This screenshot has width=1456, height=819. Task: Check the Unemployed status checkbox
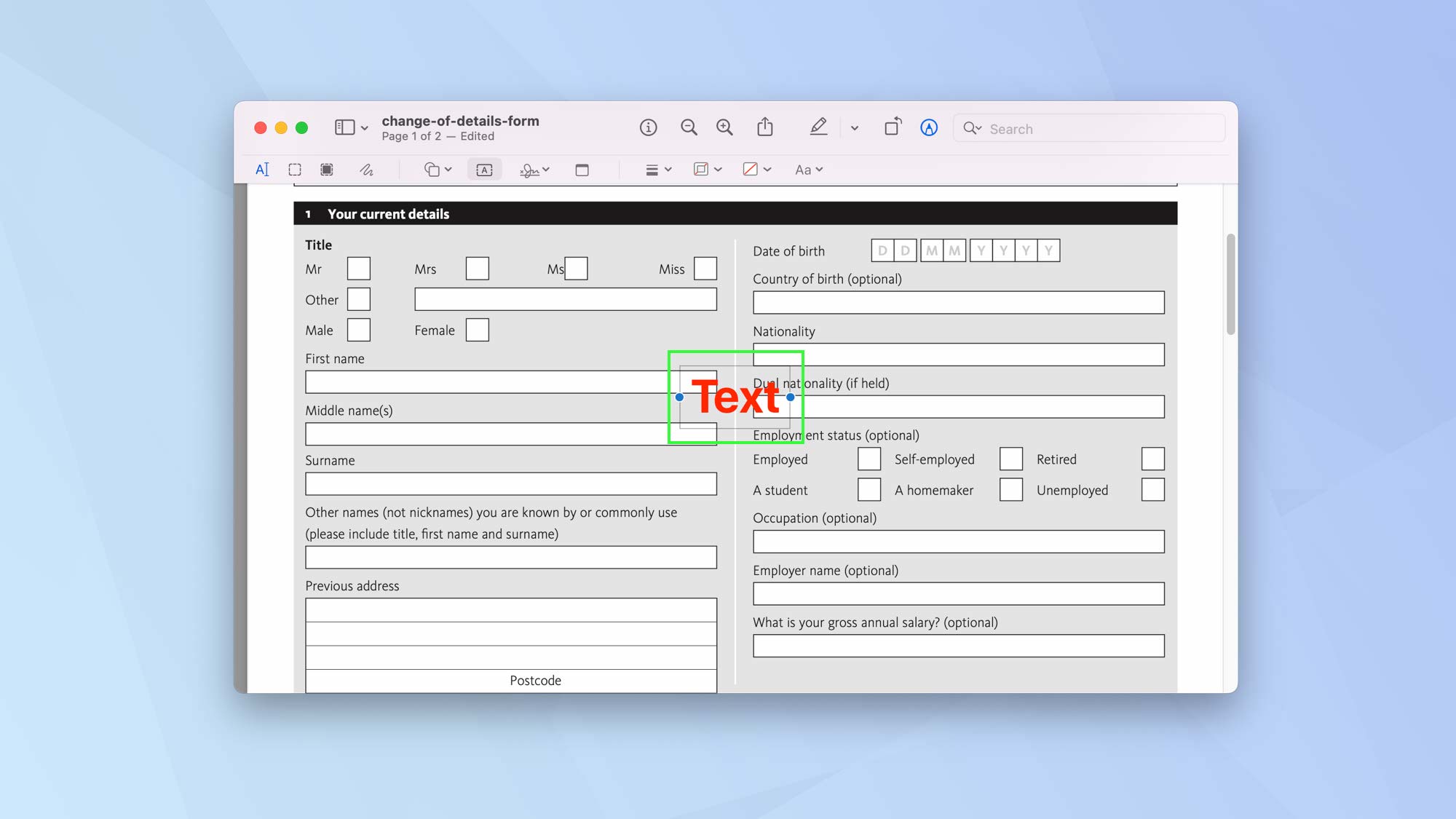coord(1153,489)
